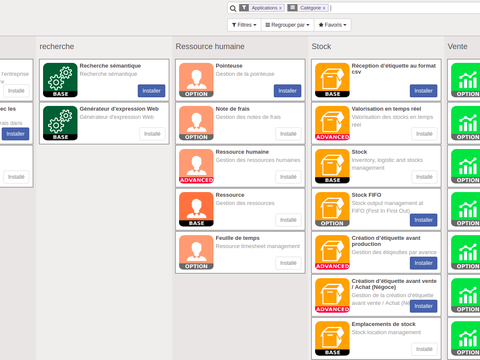Image resolution: width=480 pixels, height=360 pixels.
Task: Click the Stock FIFO box icon
Action: tap(332, 209)
